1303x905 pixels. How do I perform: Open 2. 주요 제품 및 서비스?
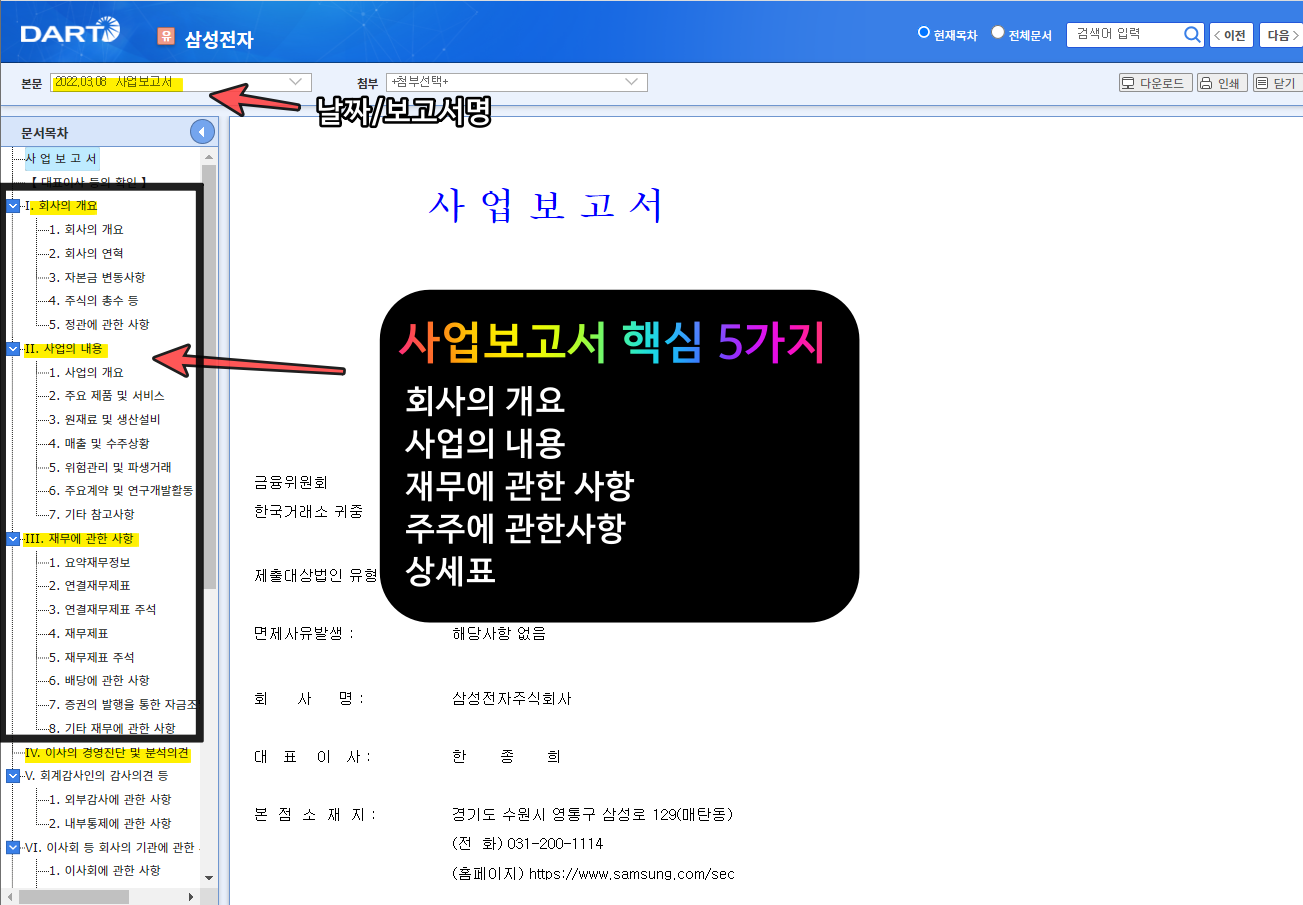coord(107,396)
